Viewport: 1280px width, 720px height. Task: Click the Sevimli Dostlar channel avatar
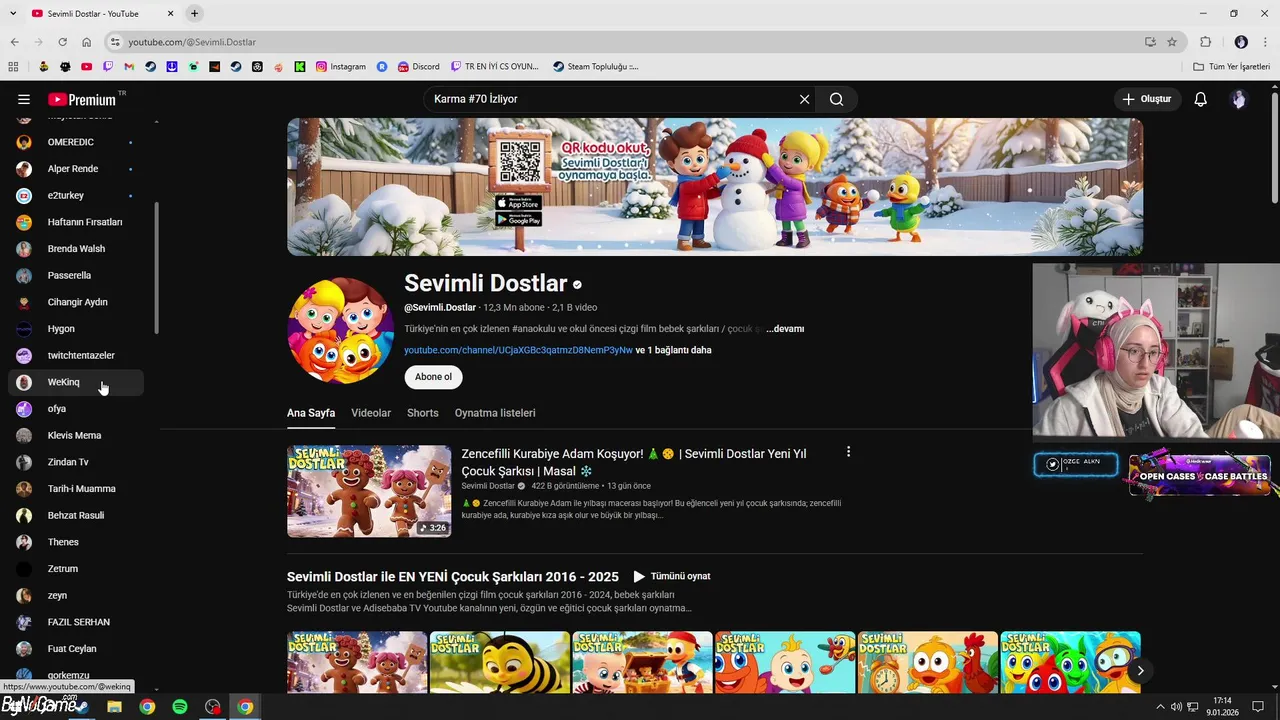[341, 331]
